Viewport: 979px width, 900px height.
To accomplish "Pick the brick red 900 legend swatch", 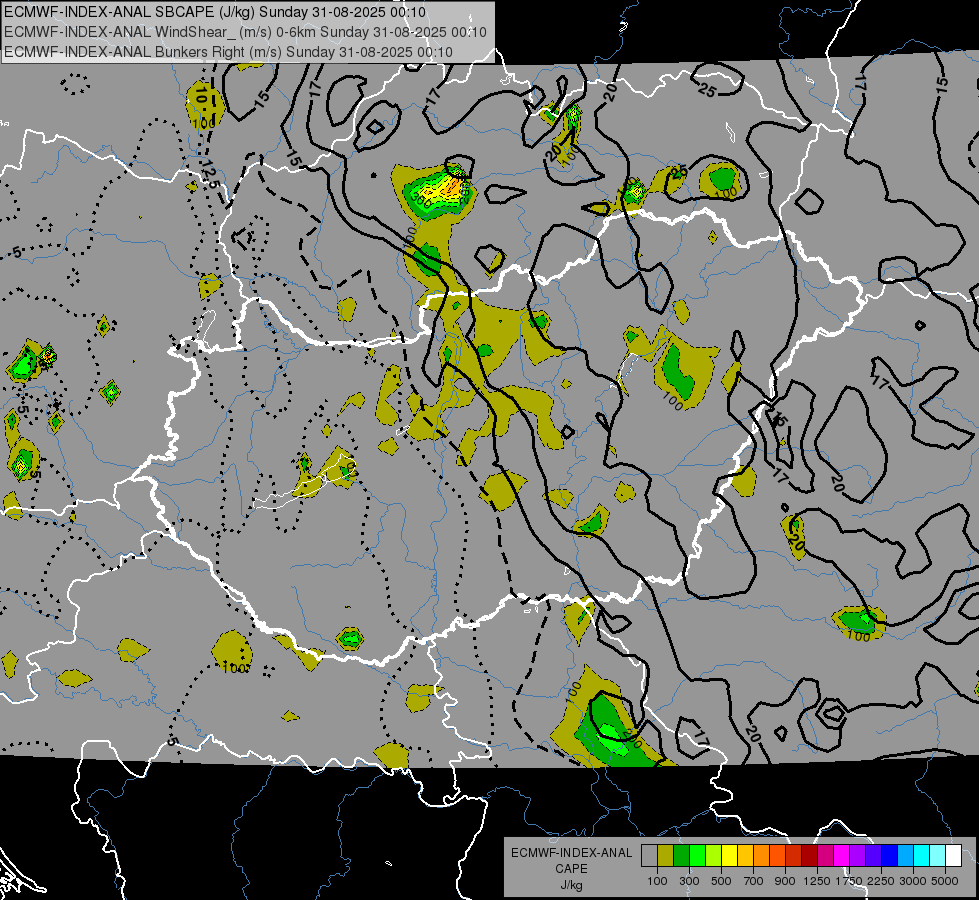I will click(x=794, y=855).
